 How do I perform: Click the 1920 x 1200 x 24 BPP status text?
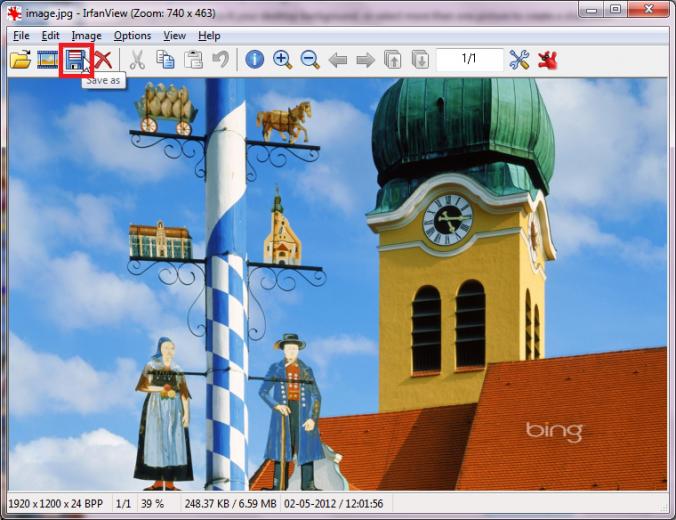[56, 504]
